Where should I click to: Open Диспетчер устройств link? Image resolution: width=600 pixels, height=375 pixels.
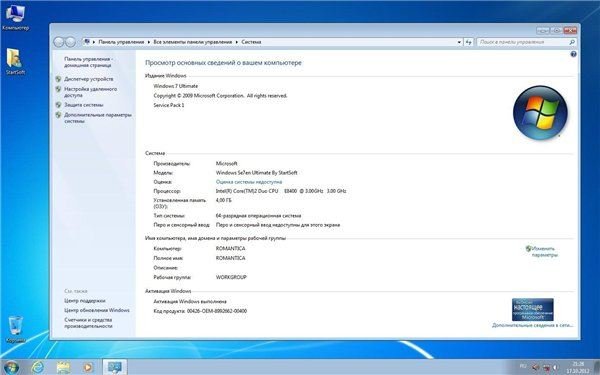[x=89, y=79]
